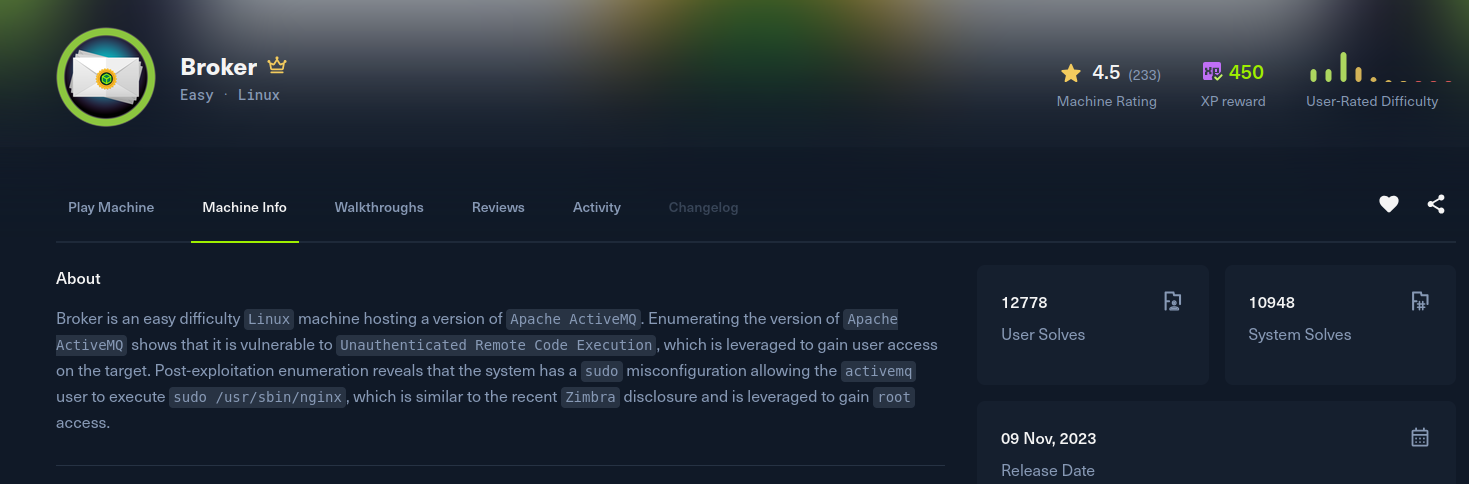The height and width of the screenshot is (484, 1469).
Task: Click the 12778 user solves number
Action: (x=1024, y=302)
